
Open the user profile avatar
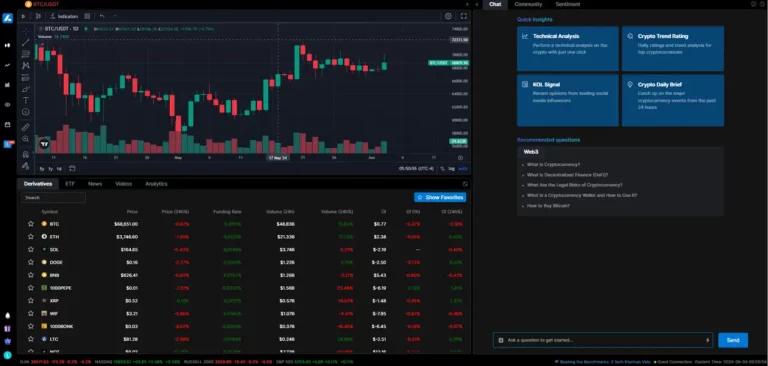click(7, 355)
